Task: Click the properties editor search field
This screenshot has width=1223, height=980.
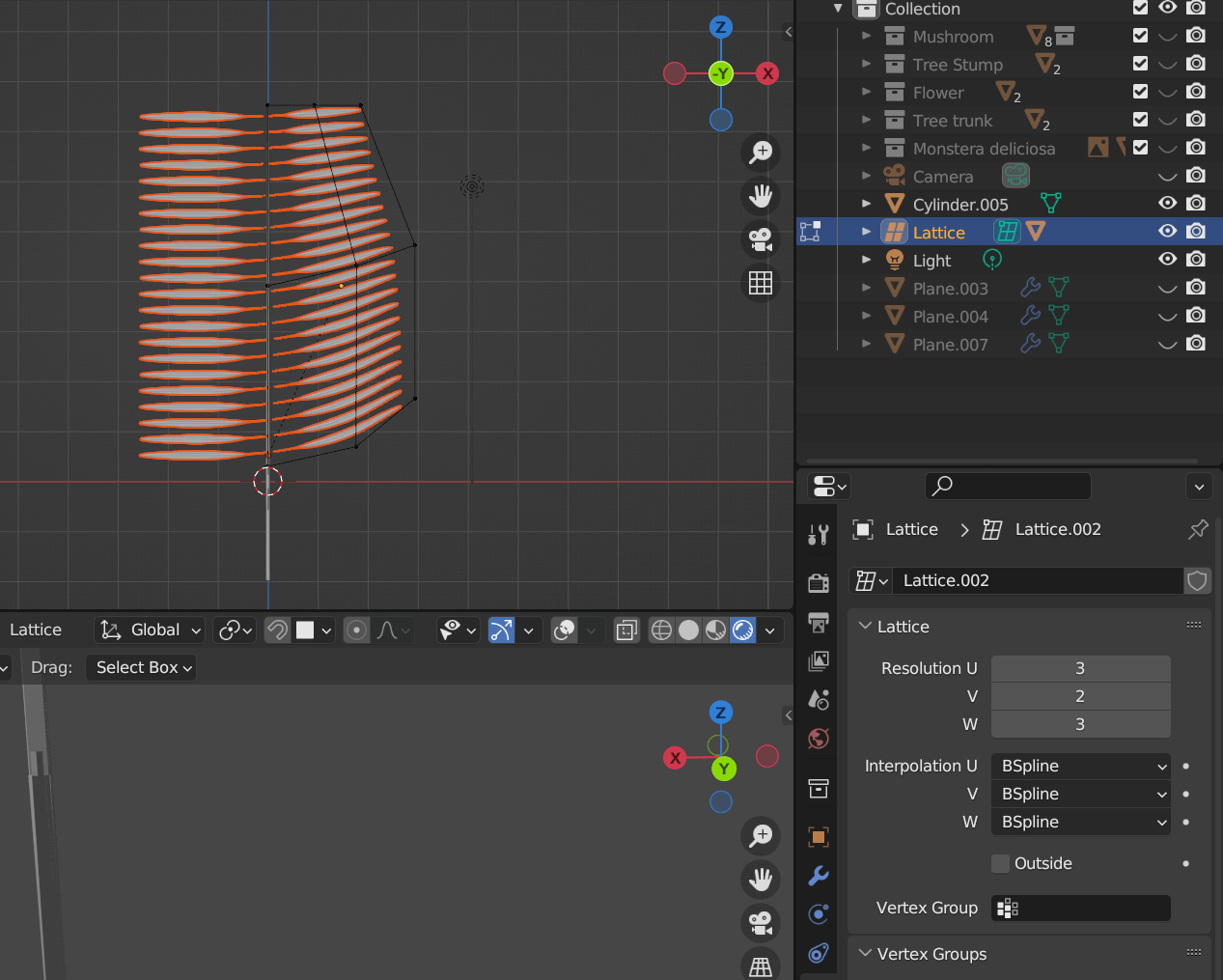Action: [x=1008, y=486]
